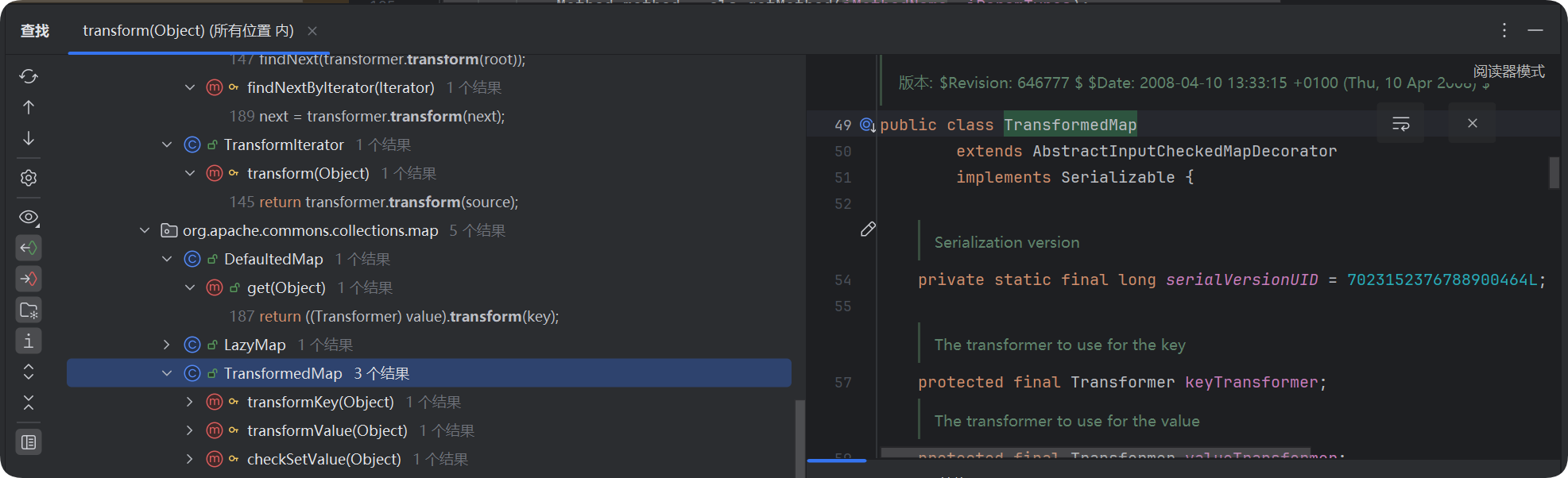Hide the find tool window
This screenshot has height=478, width=1568.
point(1535,30)
